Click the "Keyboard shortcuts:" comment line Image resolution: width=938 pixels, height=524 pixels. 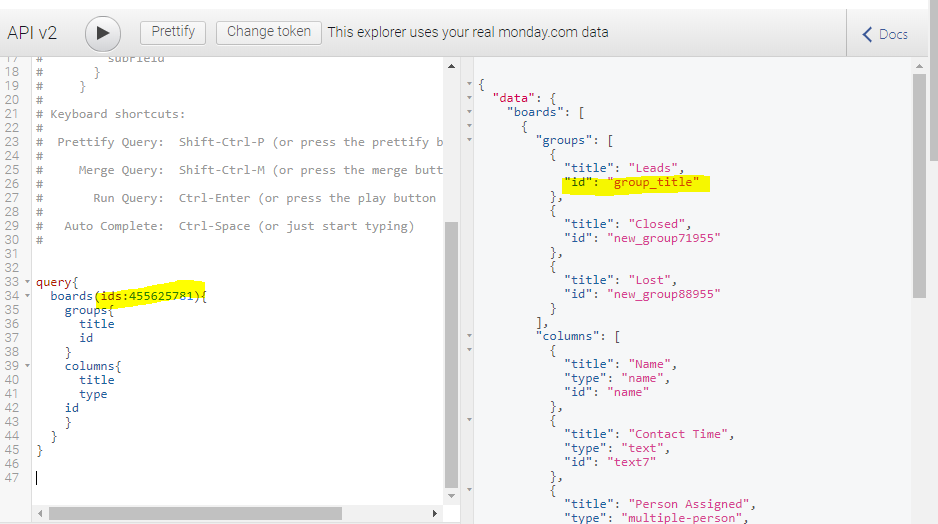(x=117, y=114)
